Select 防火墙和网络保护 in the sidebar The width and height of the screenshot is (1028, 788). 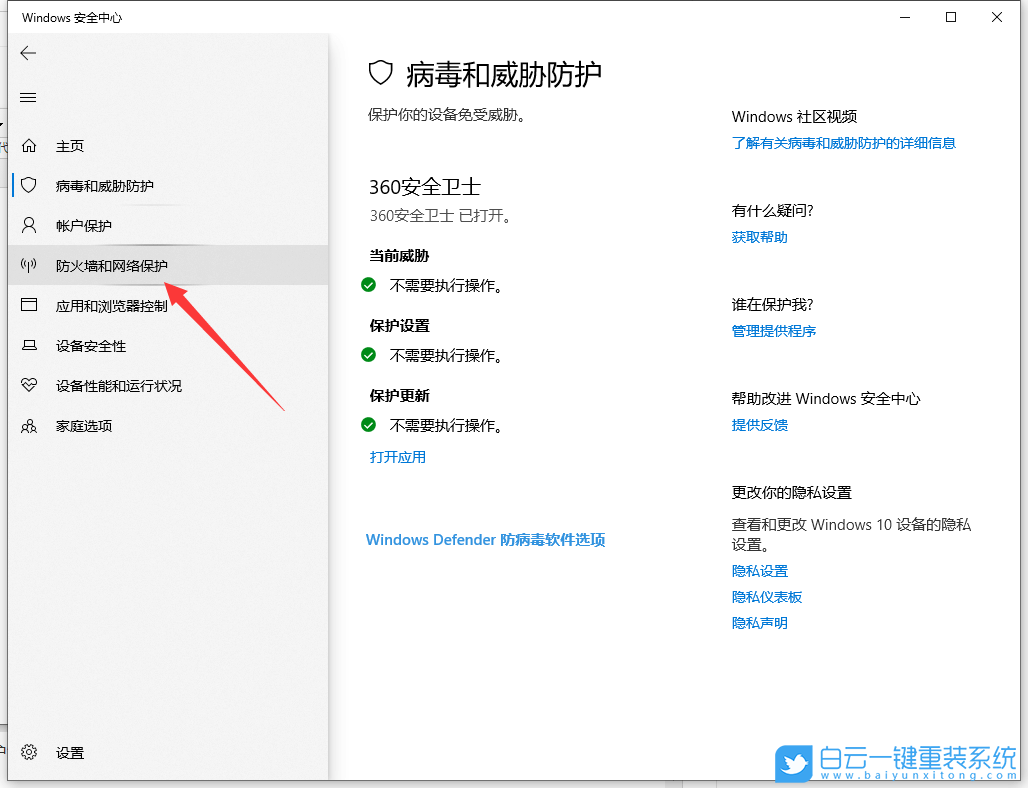click(95, 265)
